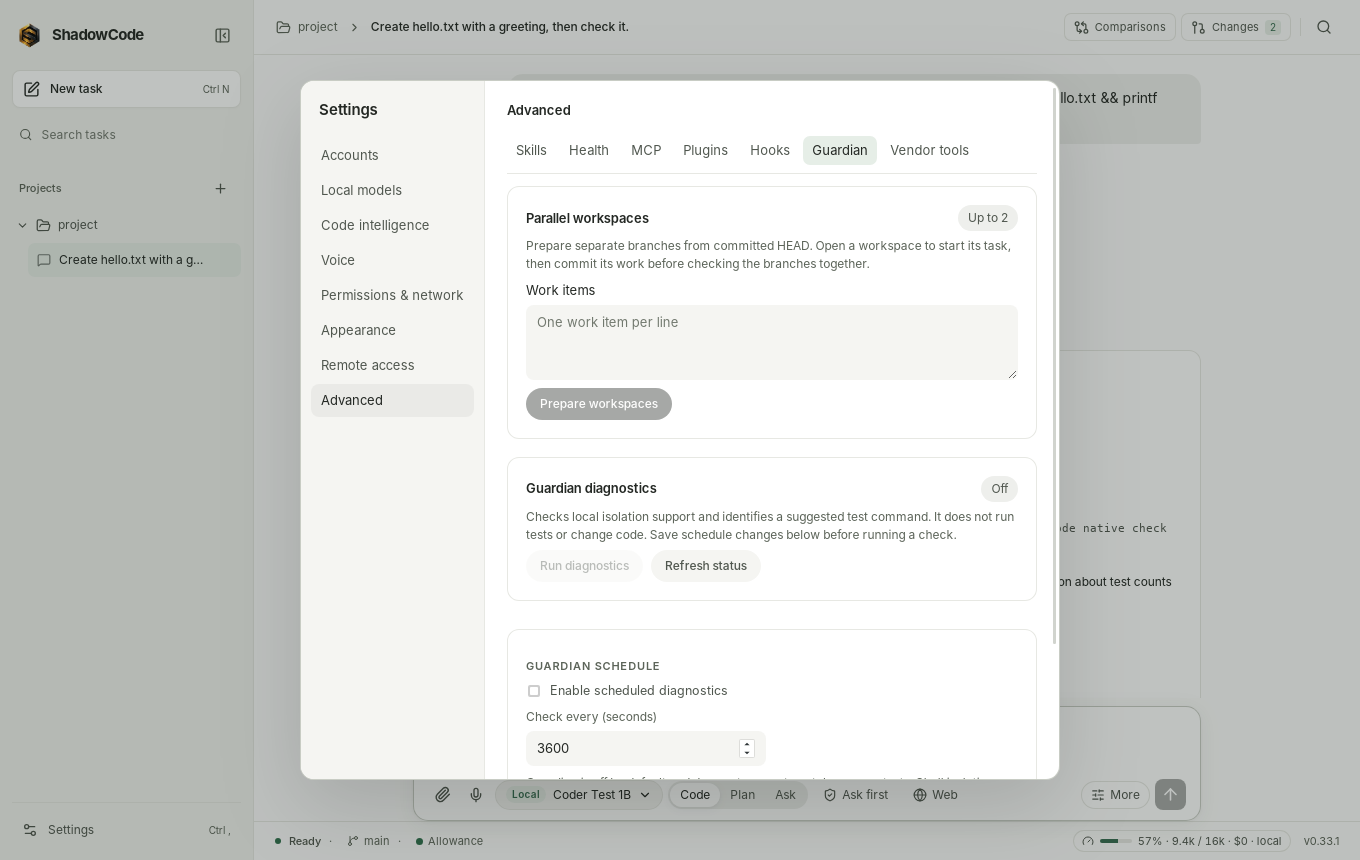Collapse the project tree folder
This screenshot has width=1360, height=860.
click(x=23, y=225)
